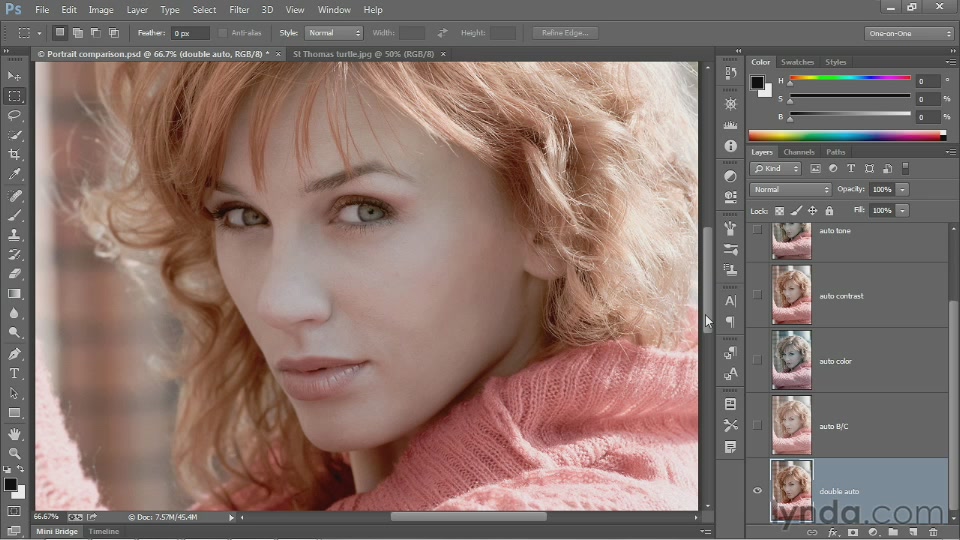Open the Color panel flyout menu
Viewport: 960px width, 540px height.
click(950, 62)
